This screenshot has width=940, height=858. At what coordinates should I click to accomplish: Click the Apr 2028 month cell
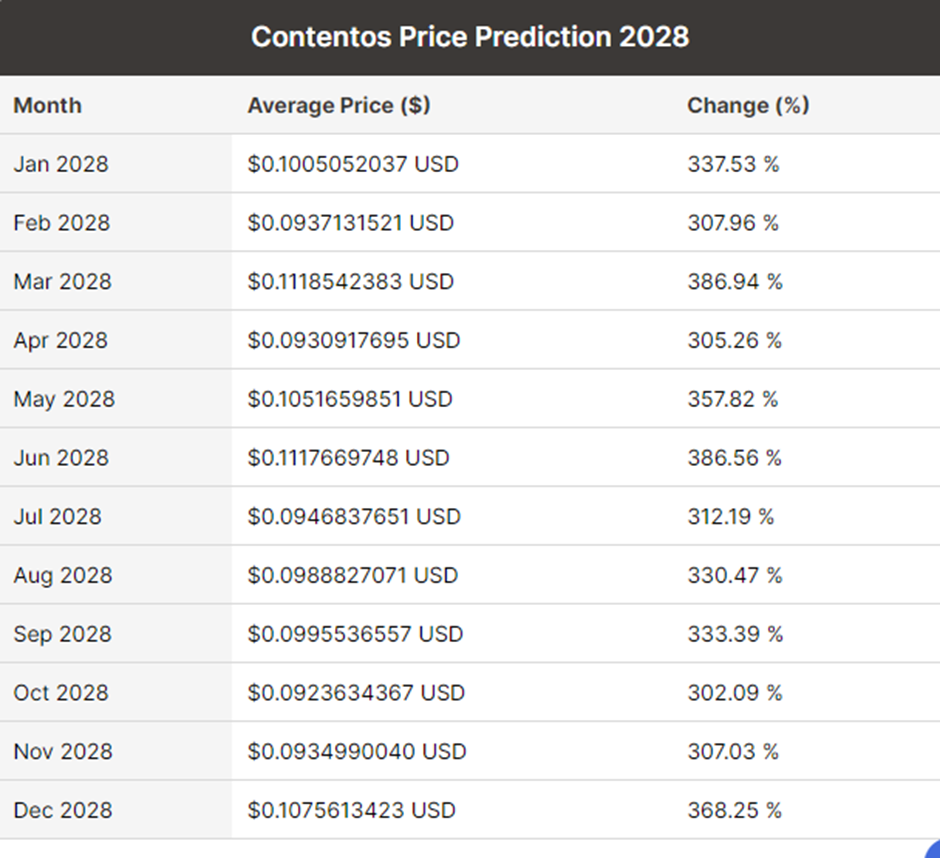pyautogui.click(x=60, y=341)
